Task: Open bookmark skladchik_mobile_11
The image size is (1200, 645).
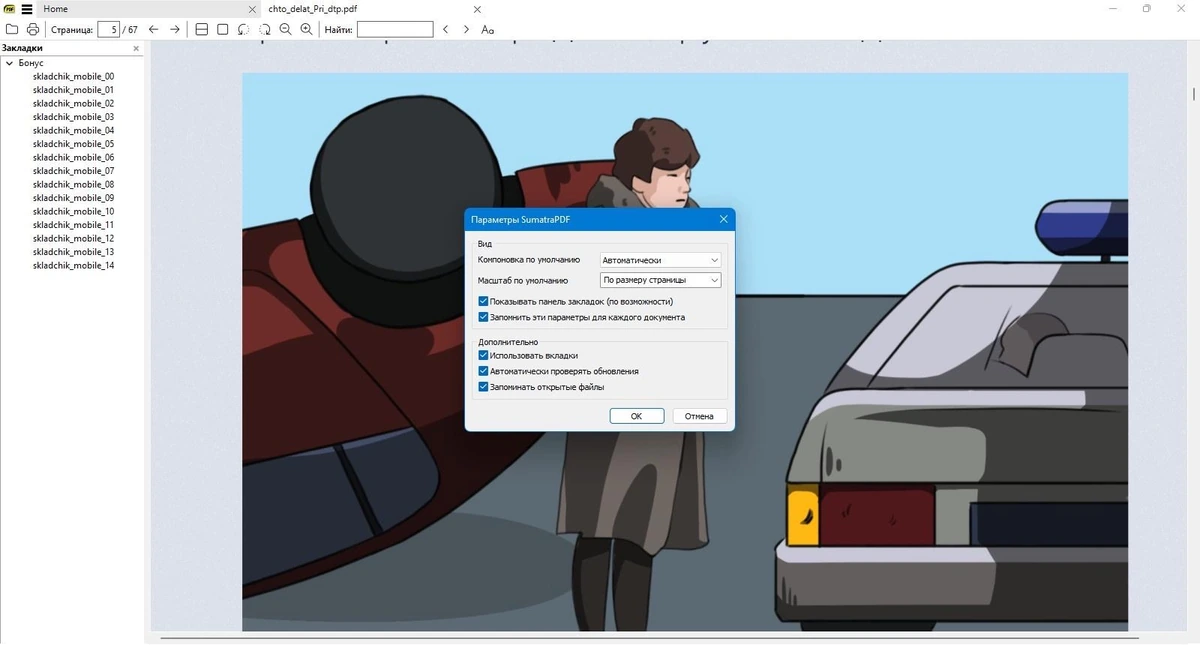Action: [x=73, y=225]
